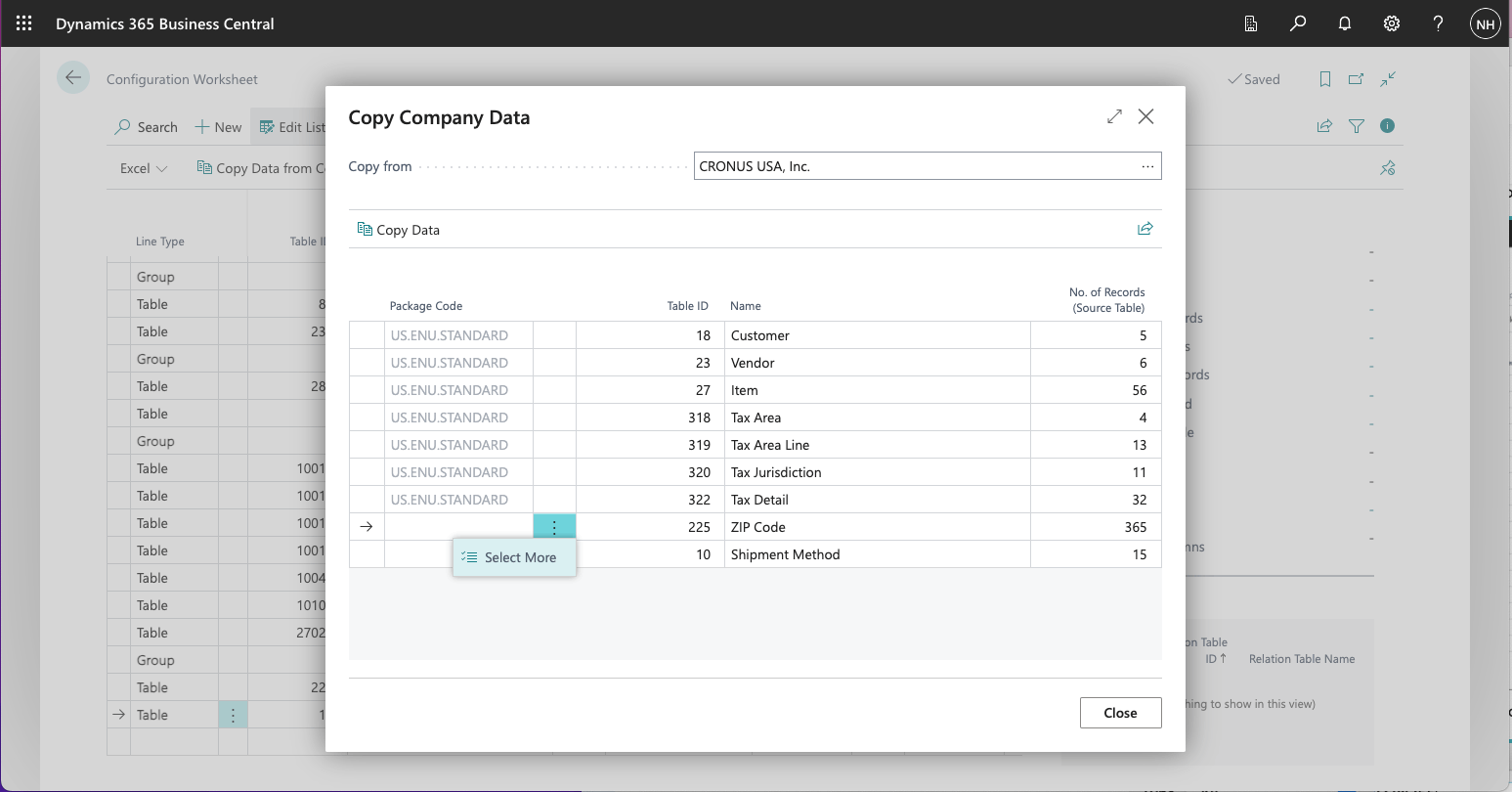1512x792 pixels.
Task: Open row options for the ZIP Code row
Action: (x=554, y=527)
